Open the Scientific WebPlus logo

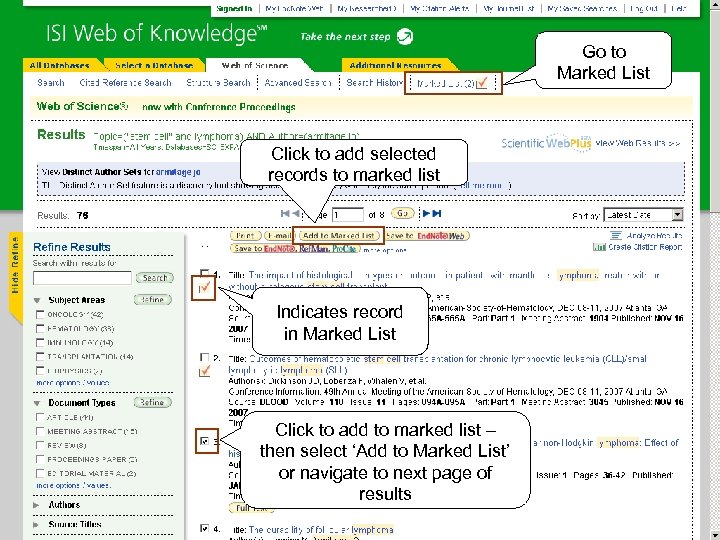tap(546, 143)
